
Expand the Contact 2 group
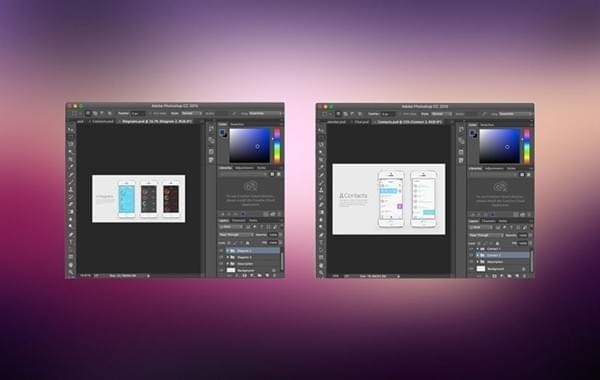pyautogui.click(x=478, y=255)
